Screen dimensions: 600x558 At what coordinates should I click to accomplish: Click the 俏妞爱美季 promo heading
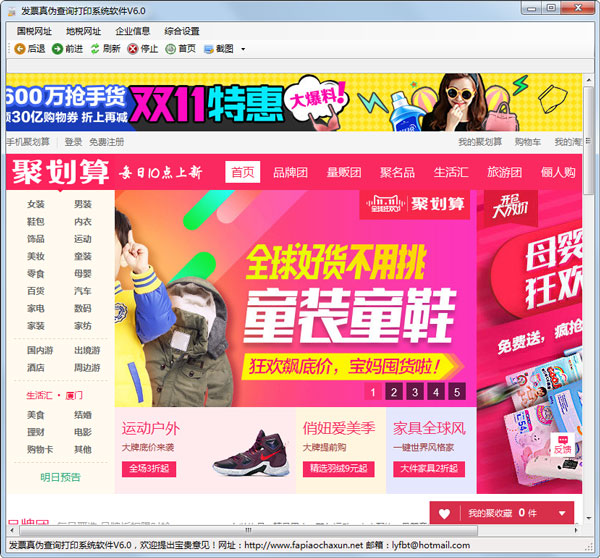tap(339, 428)
